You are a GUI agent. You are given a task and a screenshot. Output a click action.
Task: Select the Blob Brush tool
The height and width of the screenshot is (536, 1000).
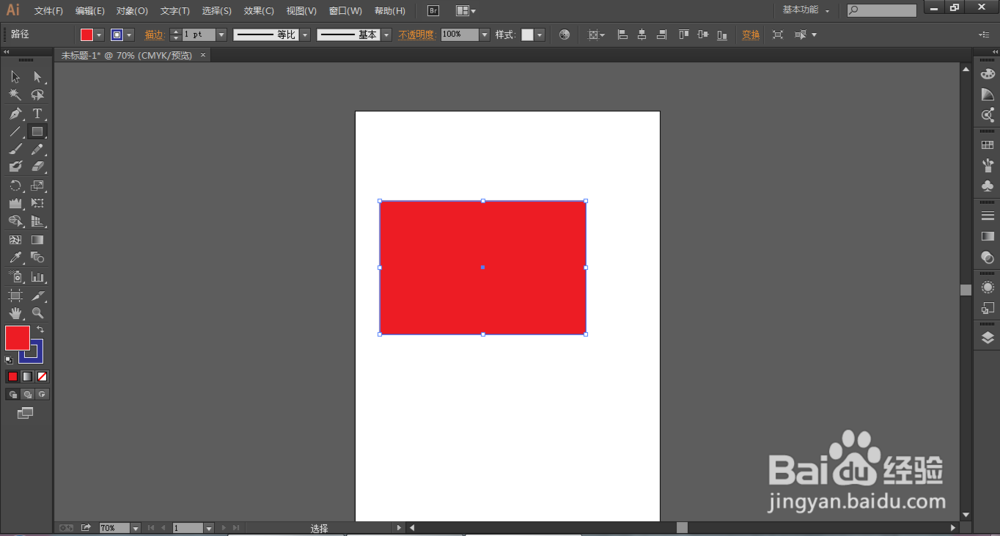16,167
